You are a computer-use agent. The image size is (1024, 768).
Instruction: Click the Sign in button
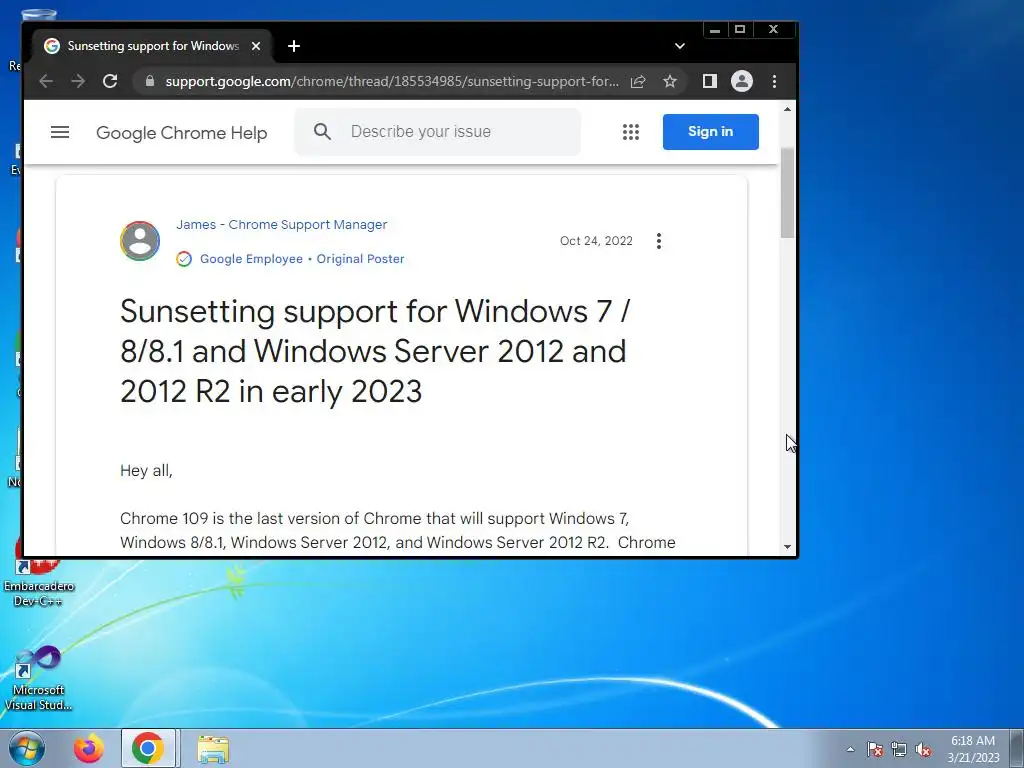[x=711, y=132]
